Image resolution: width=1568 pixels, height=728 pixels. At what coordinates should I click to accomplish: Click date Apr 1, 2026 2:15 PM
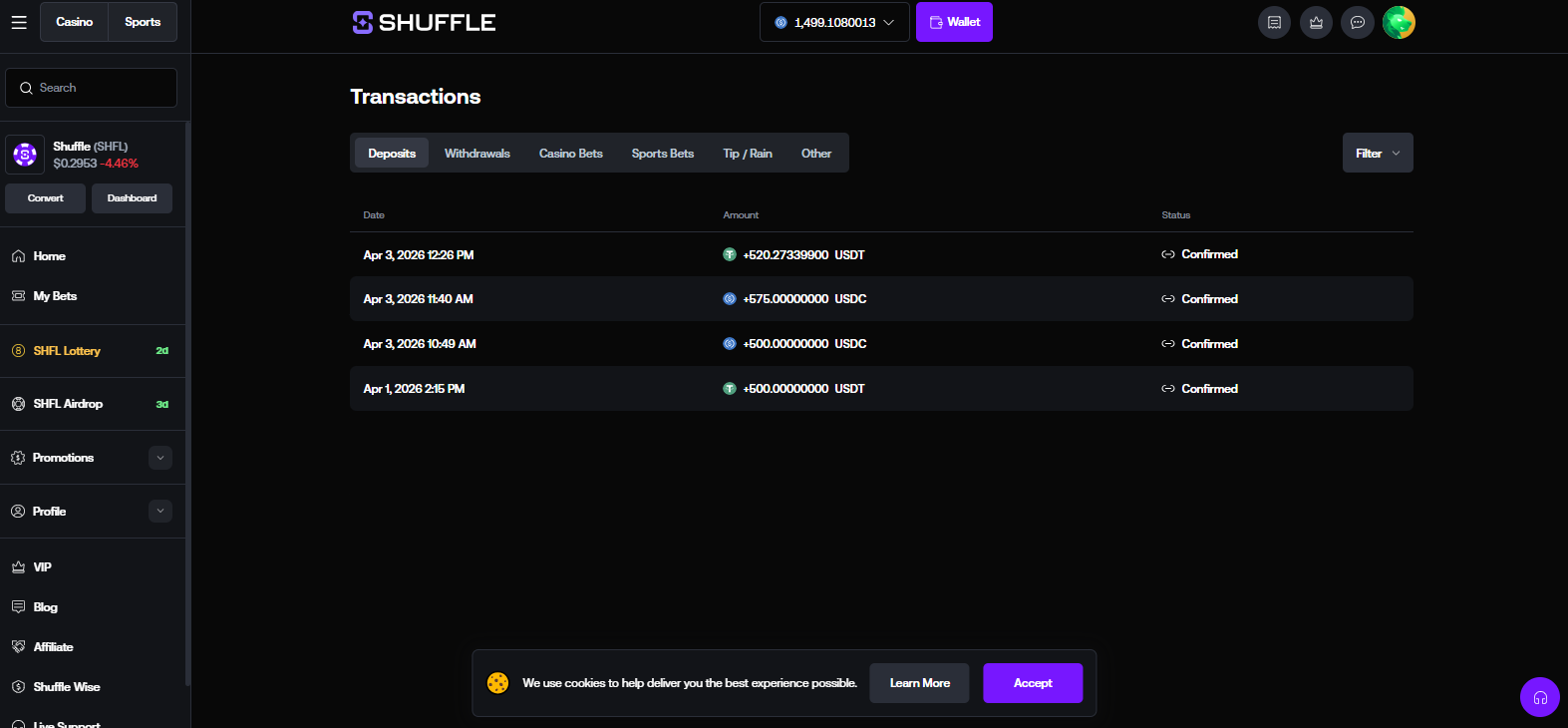pos(414,389)
